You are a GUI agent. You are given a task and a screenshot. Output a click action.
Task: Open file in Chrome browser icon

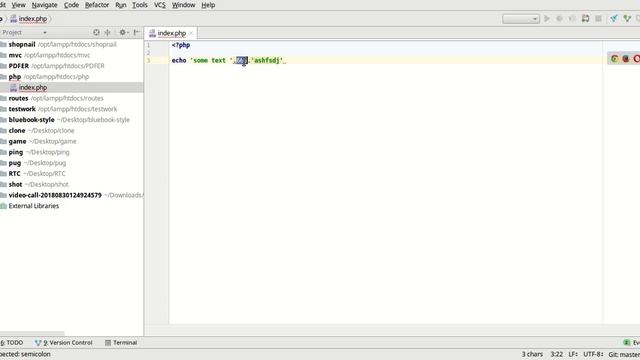[x=614, y=59]
